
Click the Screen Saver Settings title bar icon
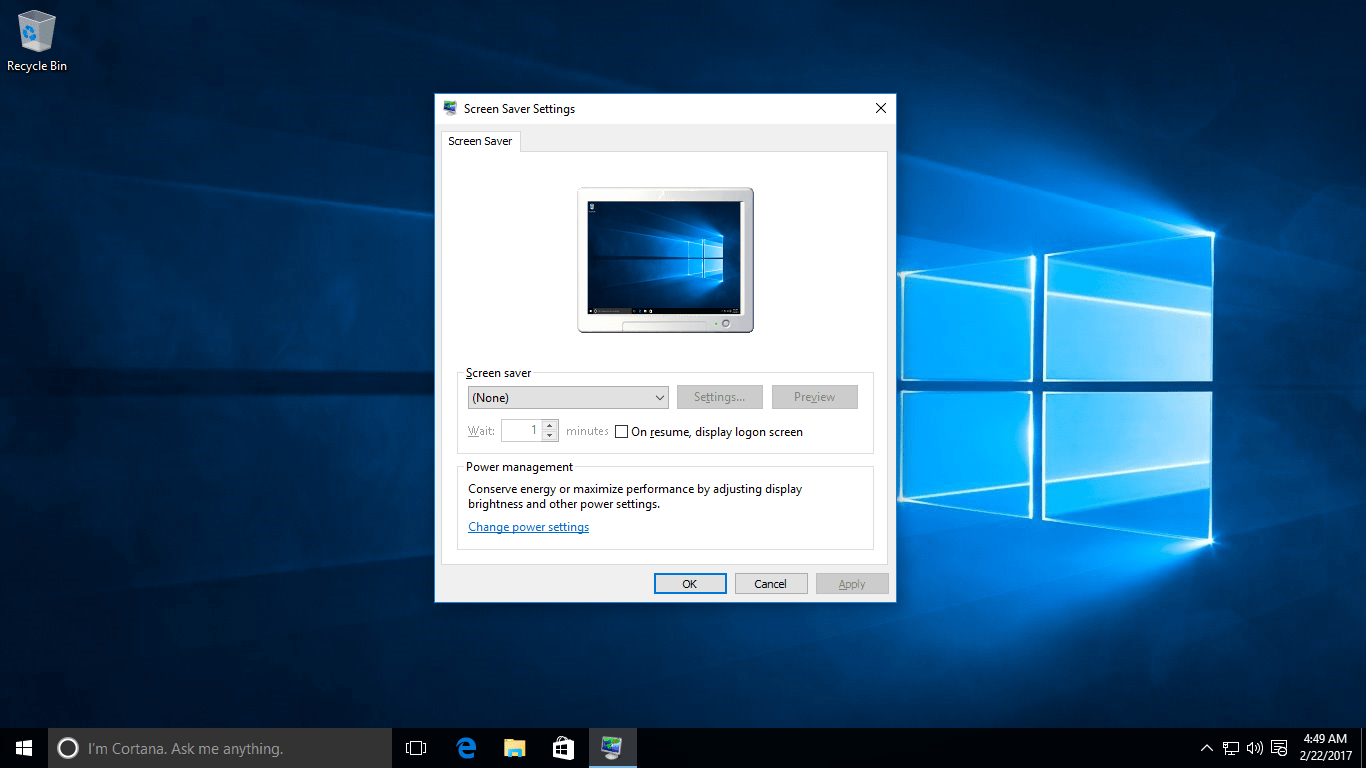(450, 108)
